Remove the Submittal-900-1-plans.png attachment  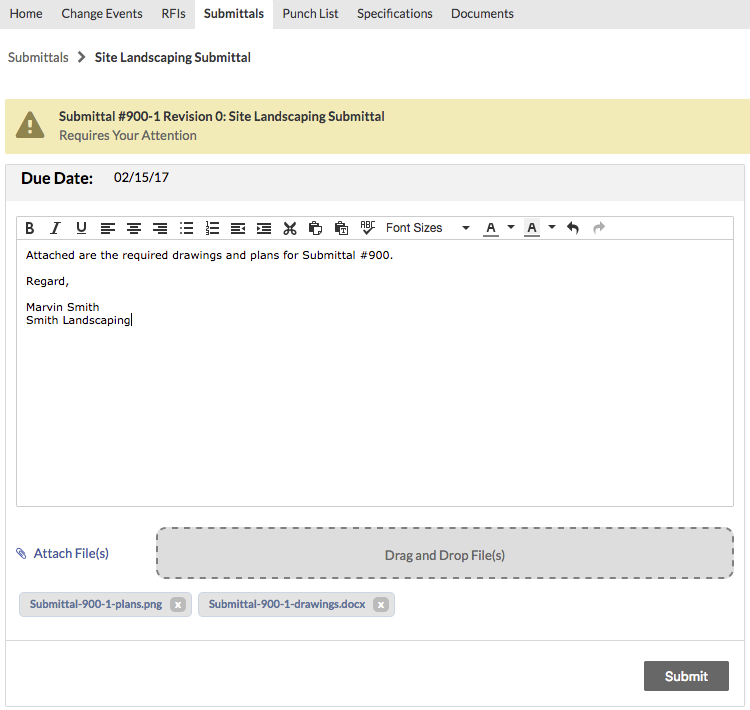click(177, 605)
